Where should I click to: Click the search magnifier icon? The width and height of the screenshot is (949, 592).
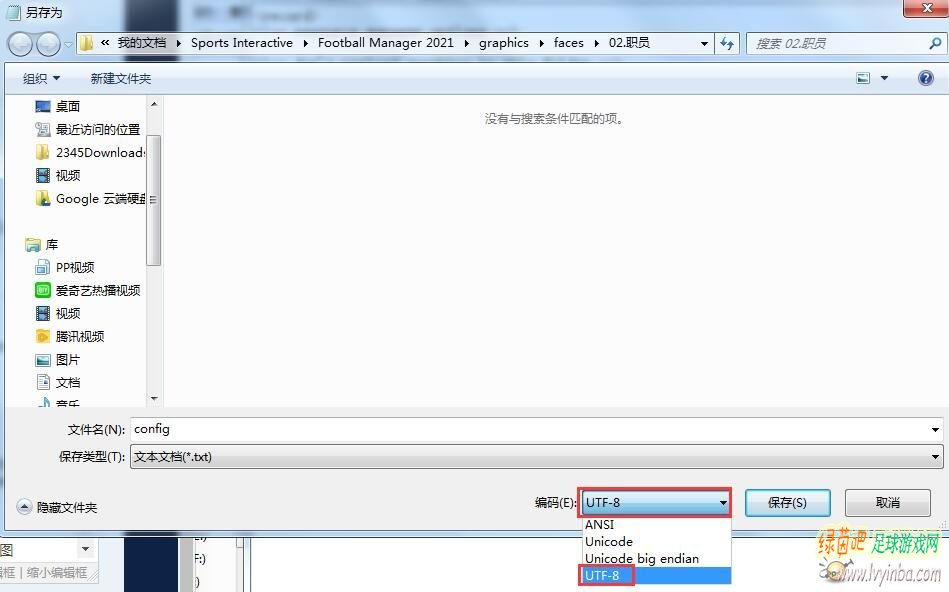click(x=935, y=44)
